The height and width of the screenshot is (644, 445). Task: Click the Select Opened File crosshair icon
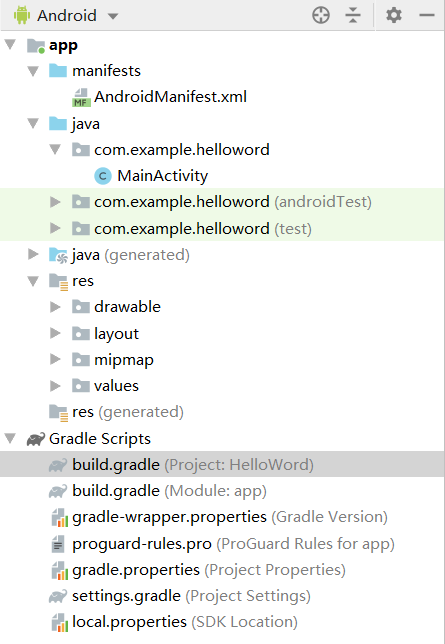tap(321, 16)
